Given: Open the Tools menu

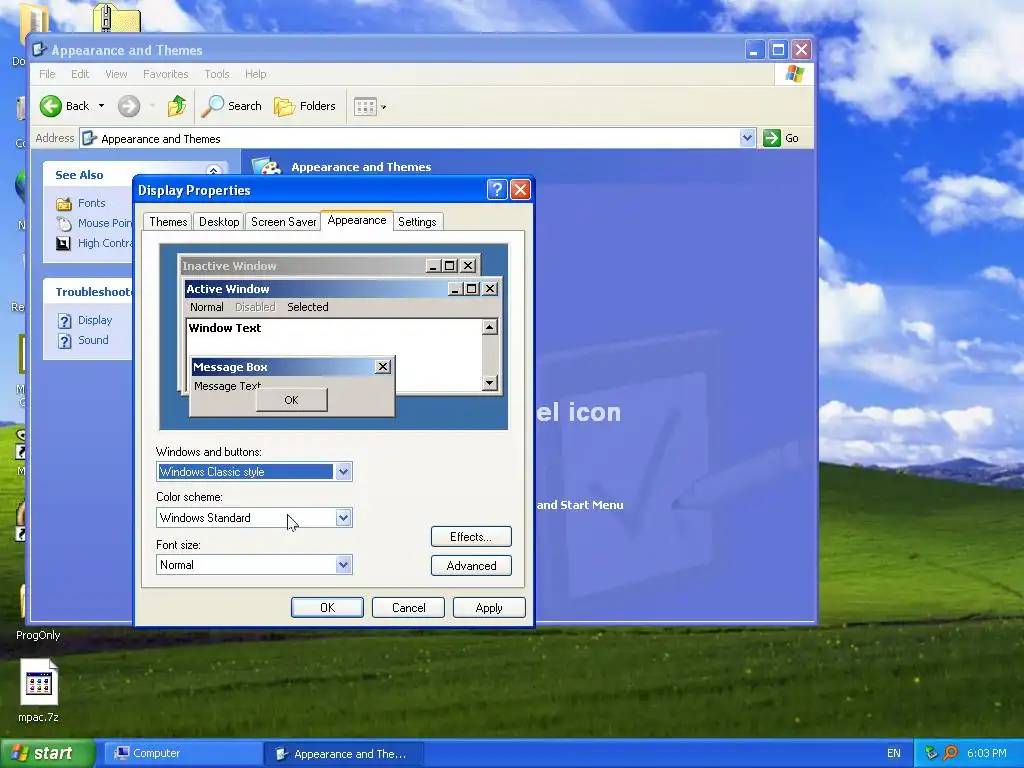Looking at the screenshot, I should 217,74.
